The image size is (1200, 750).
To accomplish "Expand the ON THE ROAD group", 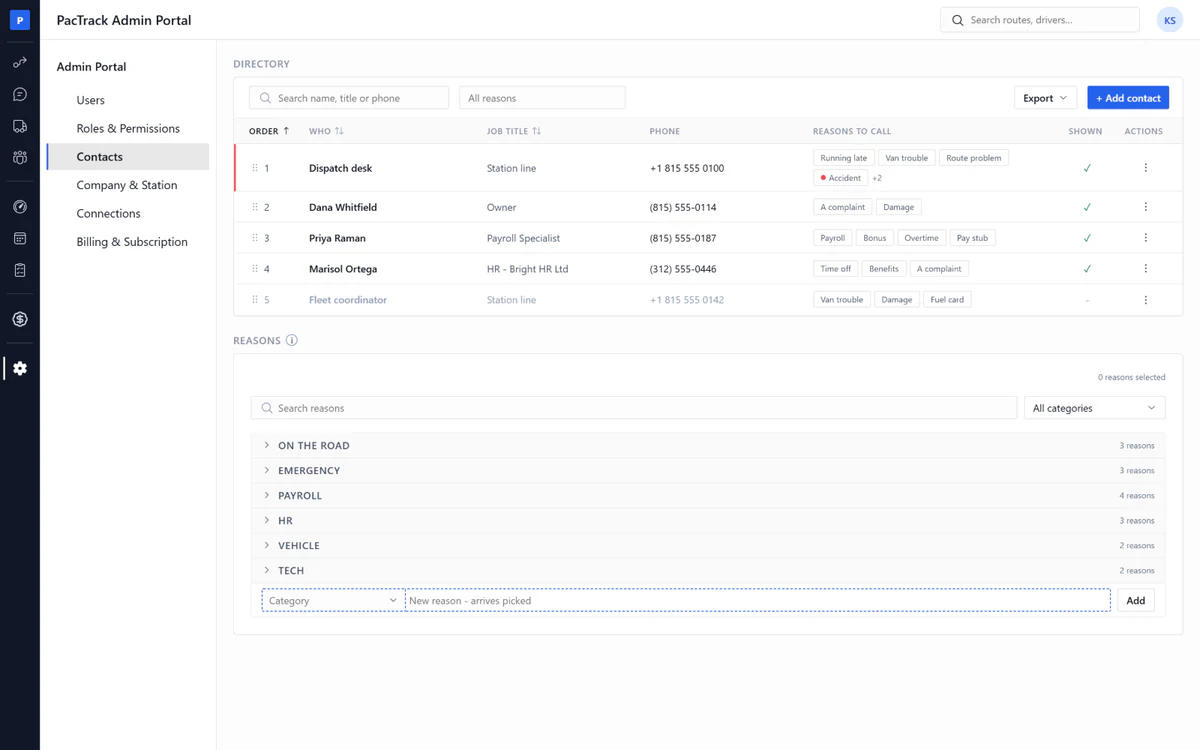I will click(708, 446).
